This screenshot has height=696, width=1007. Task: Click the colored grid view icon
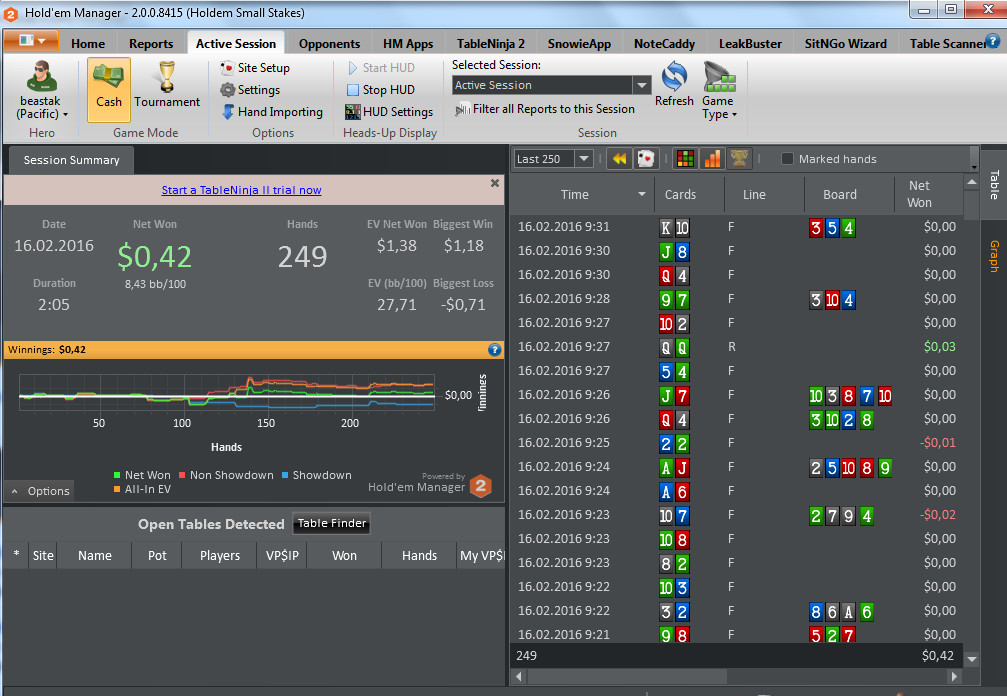[x=685, y=159]
